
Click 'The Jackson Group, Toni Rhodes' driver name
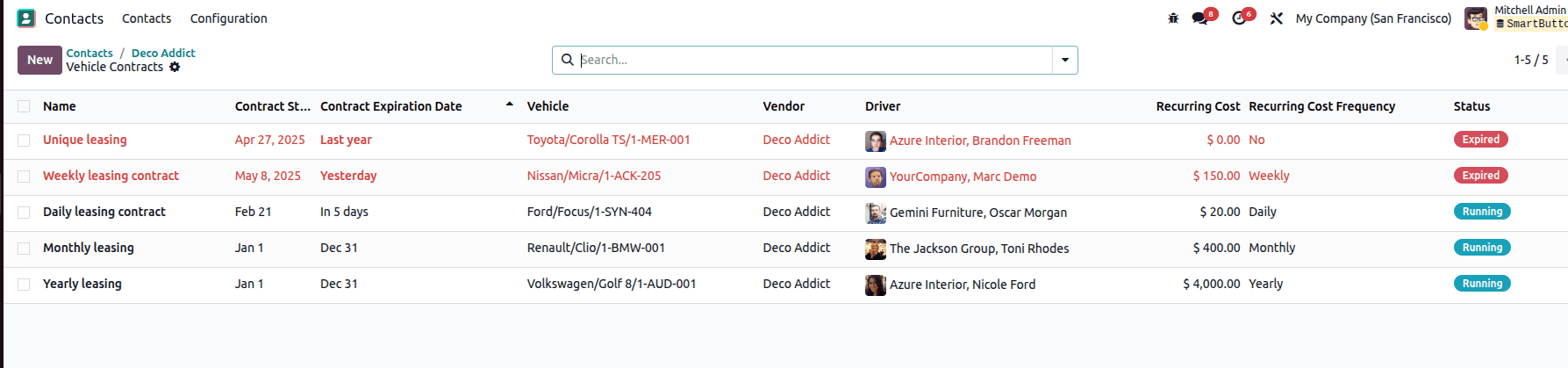(x=979, y=249)
